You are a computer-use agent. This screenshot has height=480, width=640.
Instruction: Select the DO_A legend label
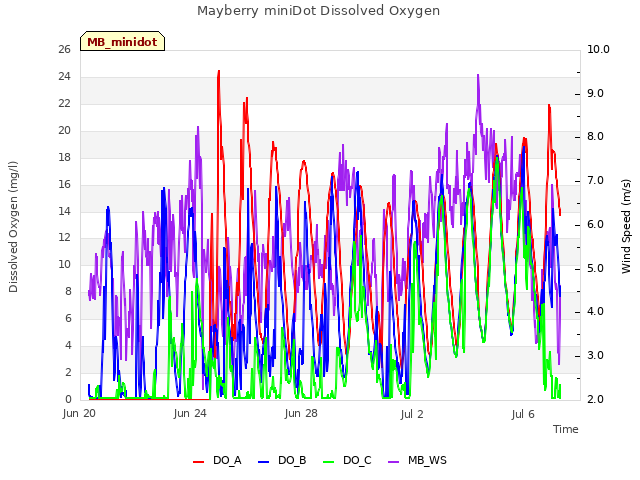tap(227, 460)
